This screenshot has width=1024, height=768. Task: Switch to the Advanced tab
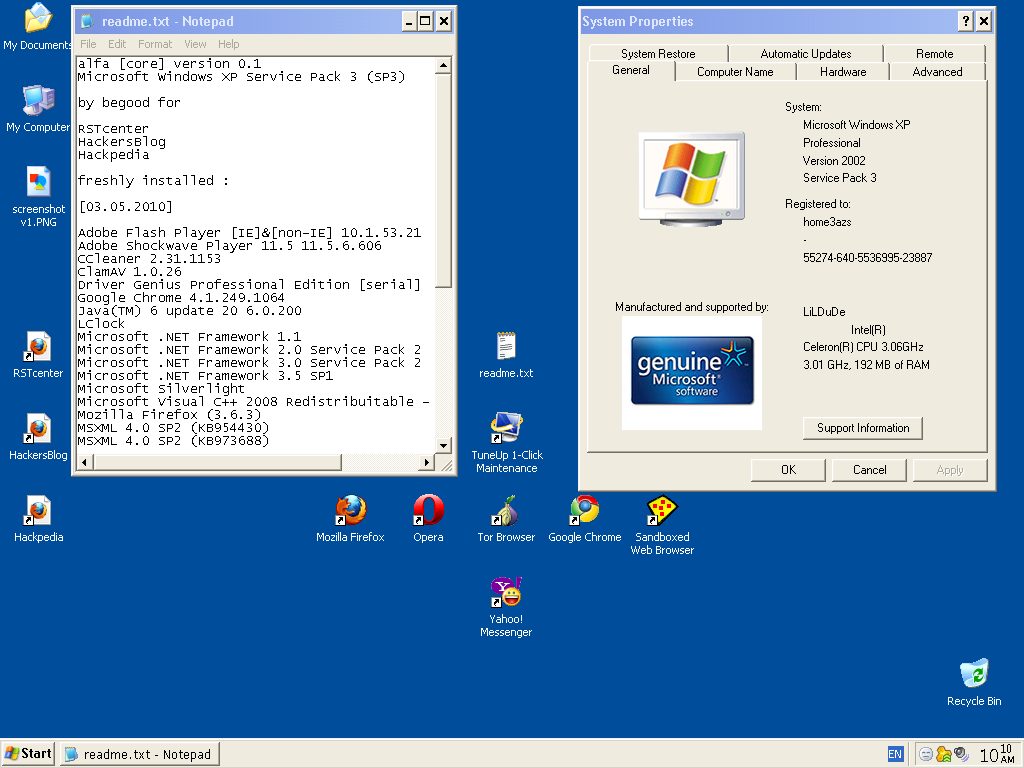(x=937, y=72)
